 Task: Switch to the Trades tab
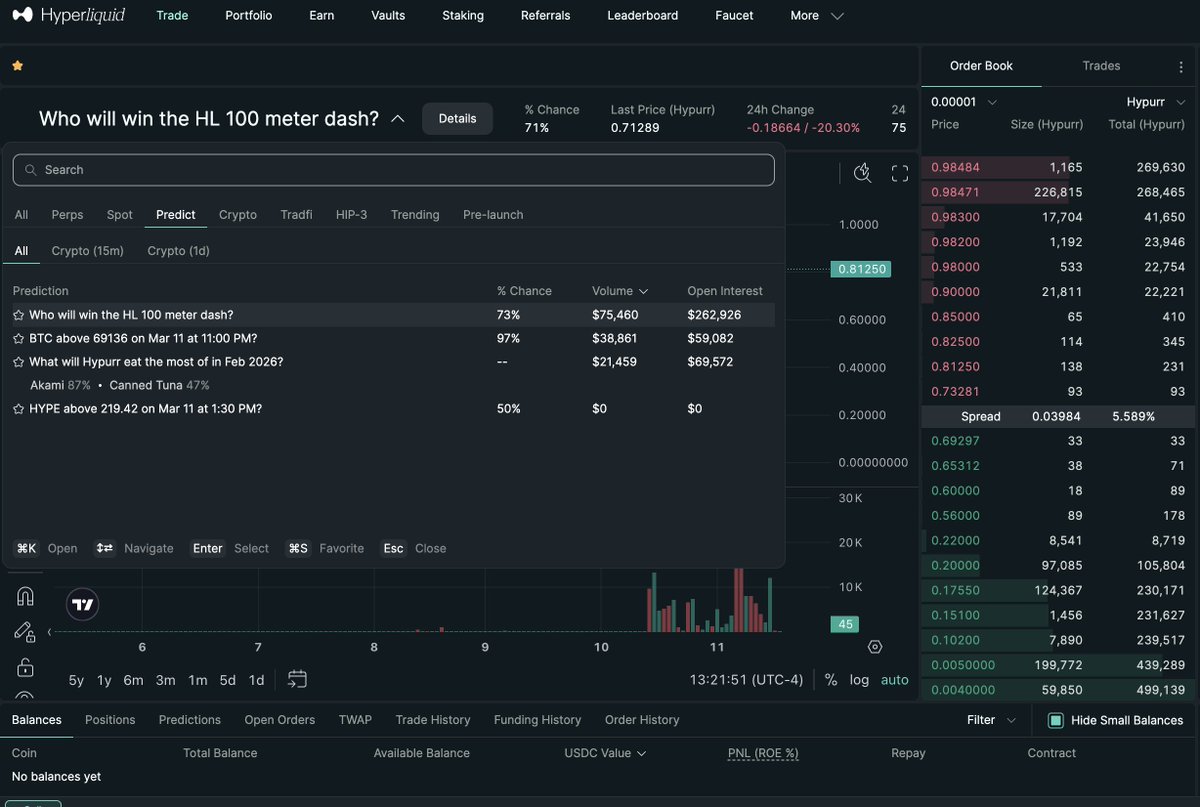[1101, 66]
